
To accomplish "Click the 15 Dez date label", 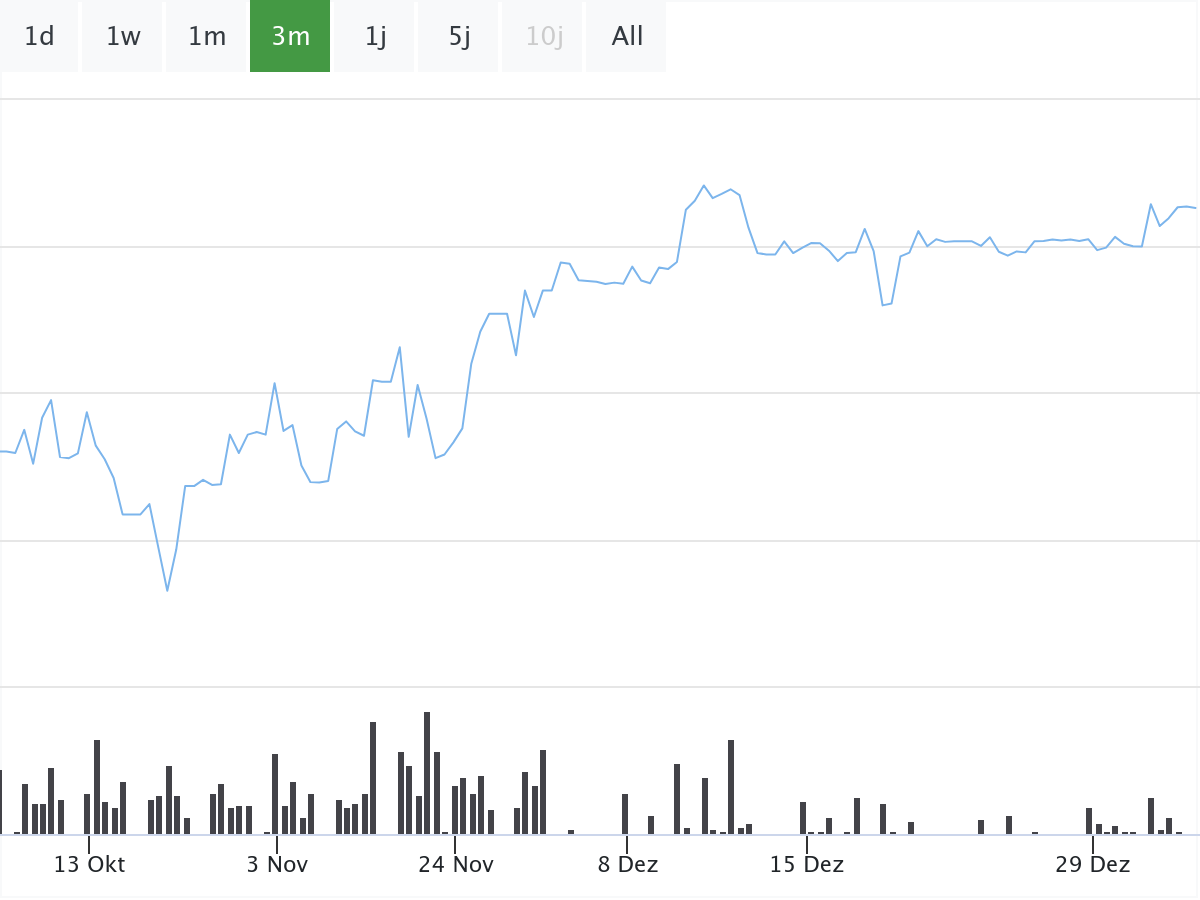I will [x=806, y=864].
